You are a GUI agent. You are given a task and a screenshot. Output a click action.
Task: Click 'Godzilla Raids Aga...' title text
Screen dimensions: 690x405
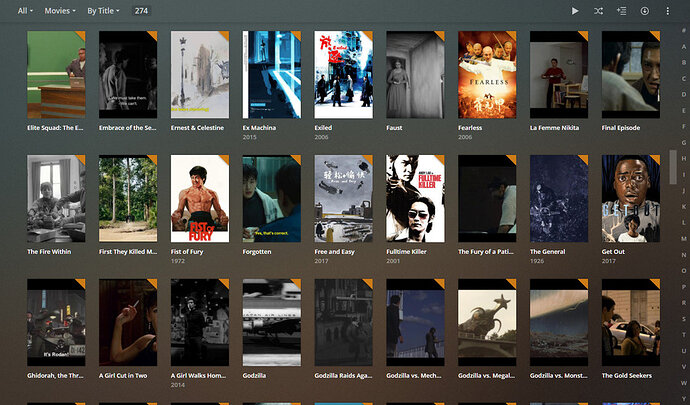click(x=343, y=376)
